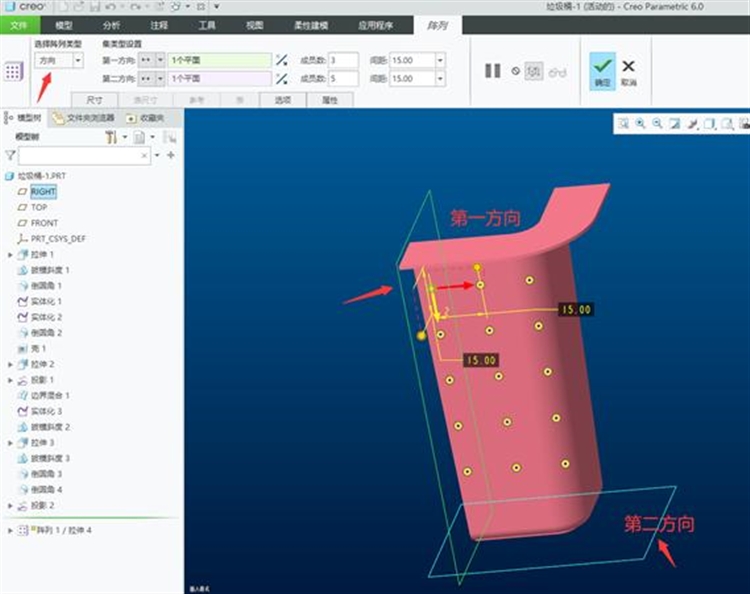Switch to the 收藏夹 navigator tab

tap(145, 118)
